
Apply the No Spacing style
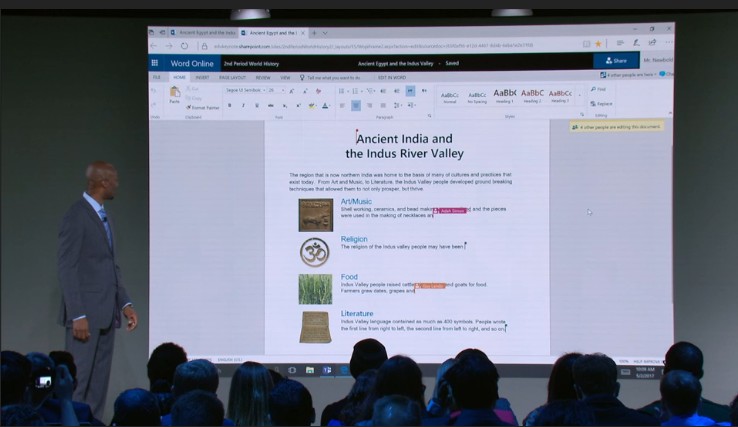click(x=477, y=97)
